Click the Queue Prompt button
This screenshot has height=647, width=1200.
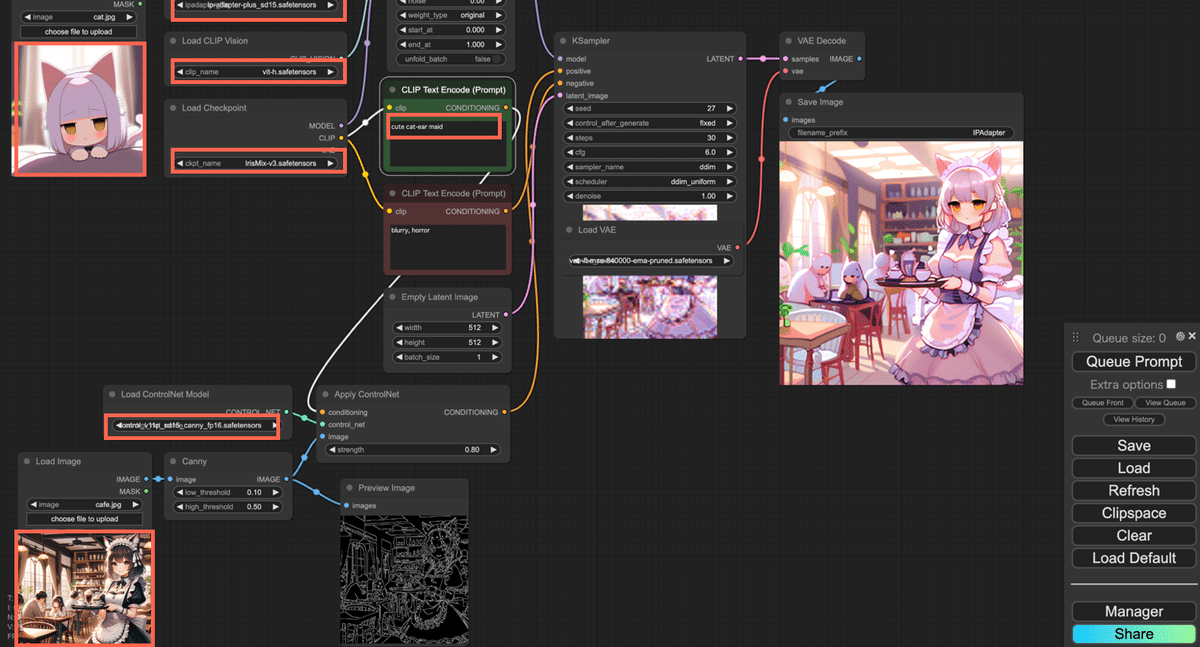pyautogui.click(x=1134, y=362)
